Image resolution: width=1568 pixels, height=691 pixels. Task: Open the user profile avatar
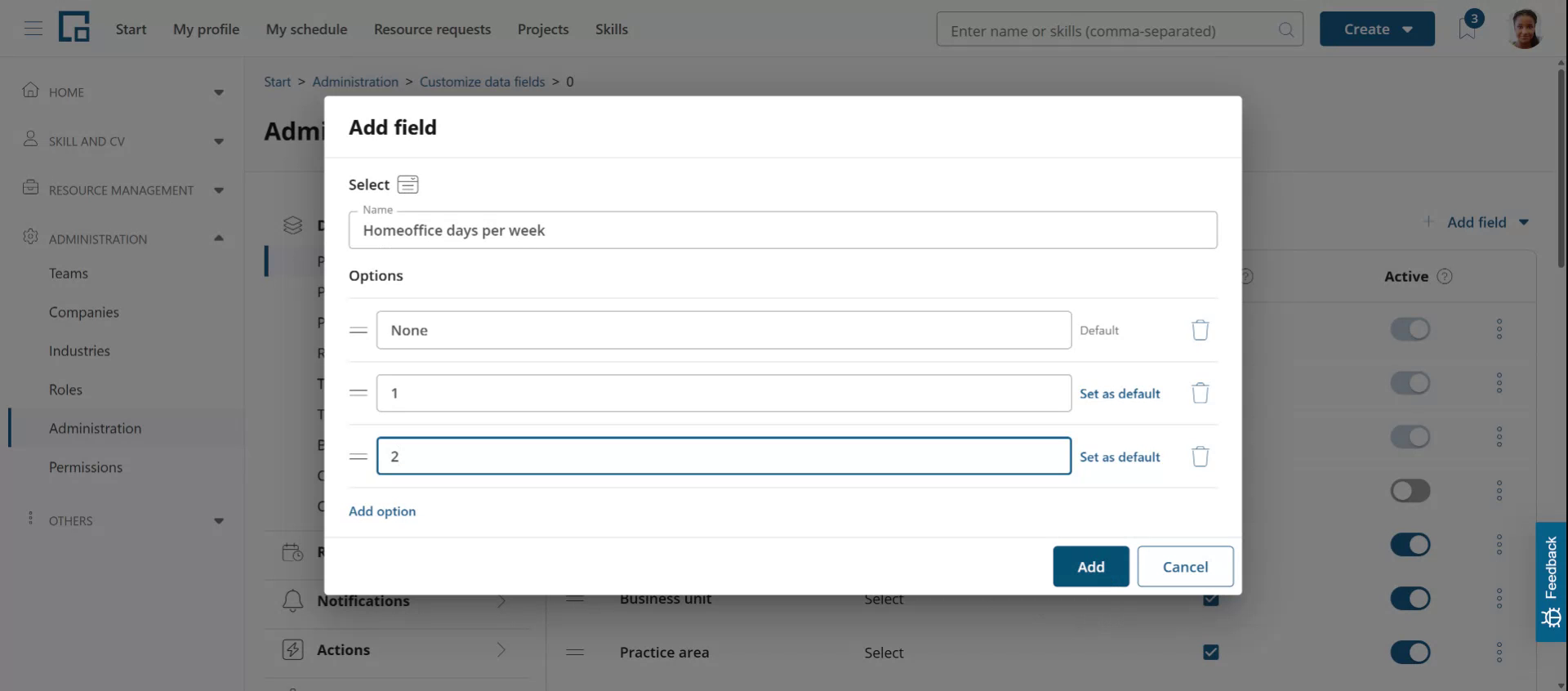(x=1524, y=29)
